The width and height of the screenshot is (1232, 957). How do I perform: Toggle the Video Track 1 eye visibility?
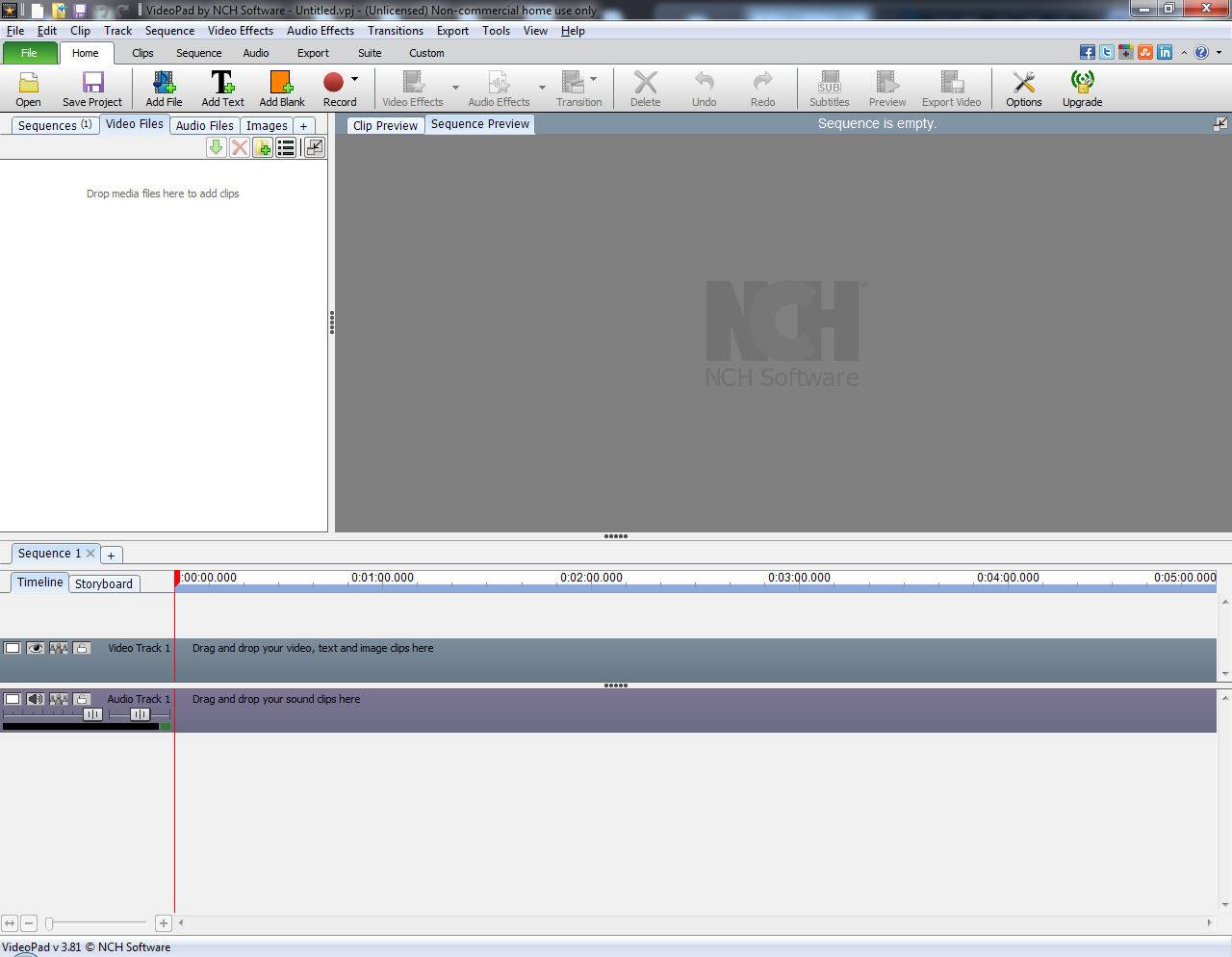(x=36, y=648)
